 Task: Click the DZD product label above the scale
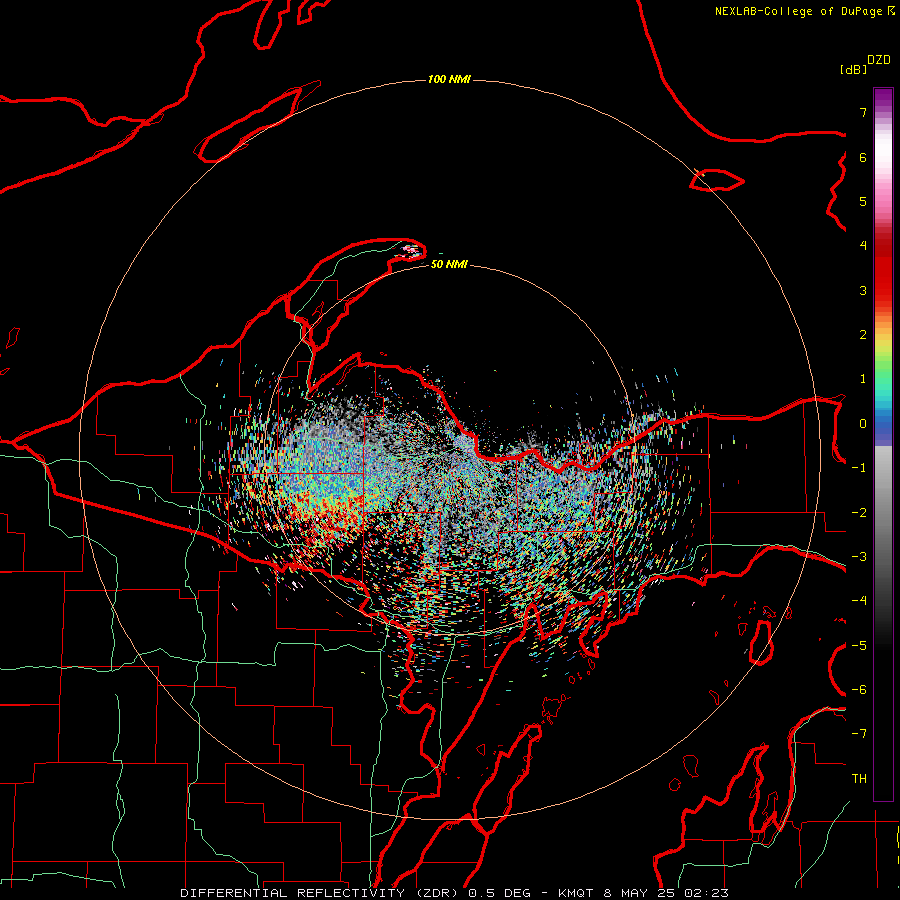click(879, 60)
